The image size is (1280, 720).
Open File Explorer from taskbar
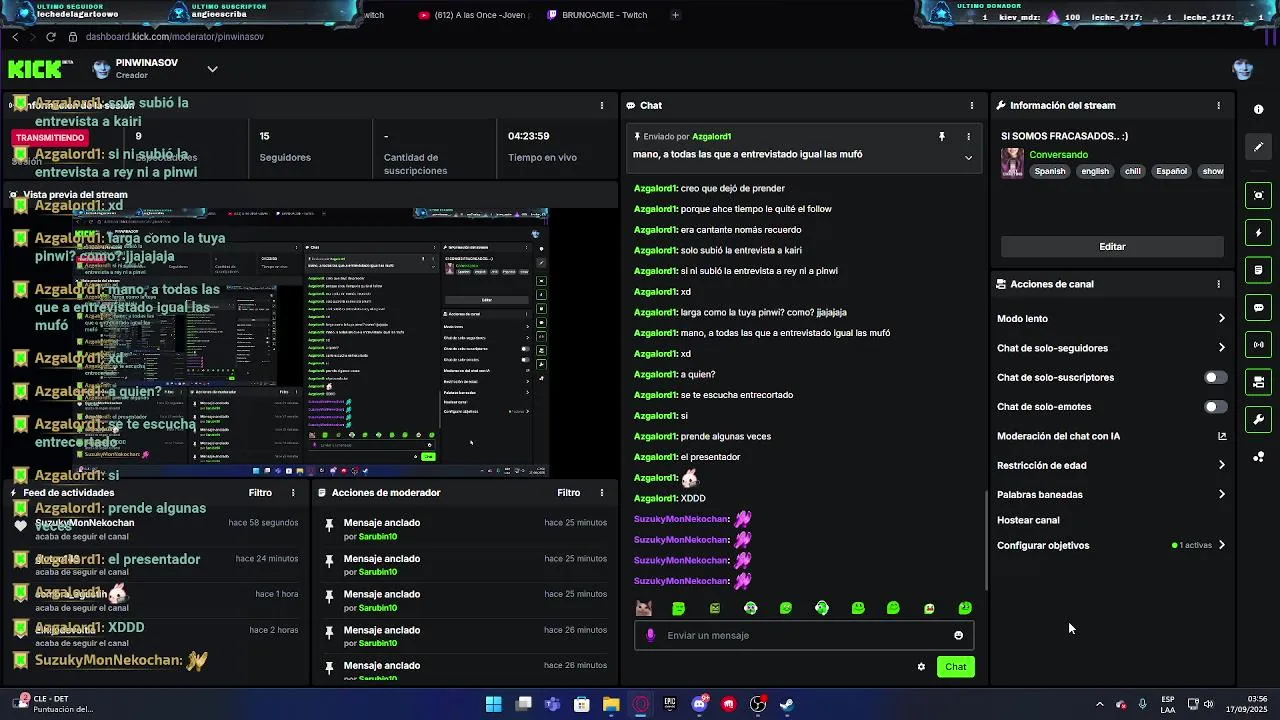(611, 704)
